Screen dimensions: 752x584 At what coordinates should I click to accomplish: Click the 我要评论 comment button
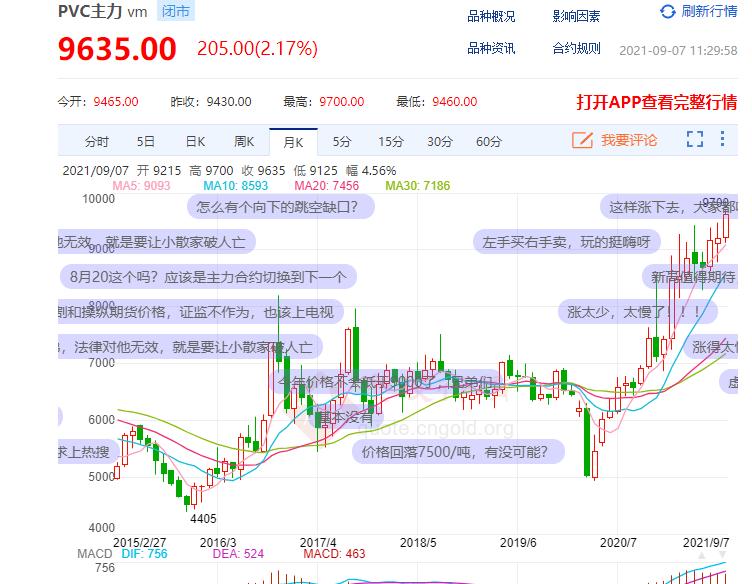click(629, 141)
